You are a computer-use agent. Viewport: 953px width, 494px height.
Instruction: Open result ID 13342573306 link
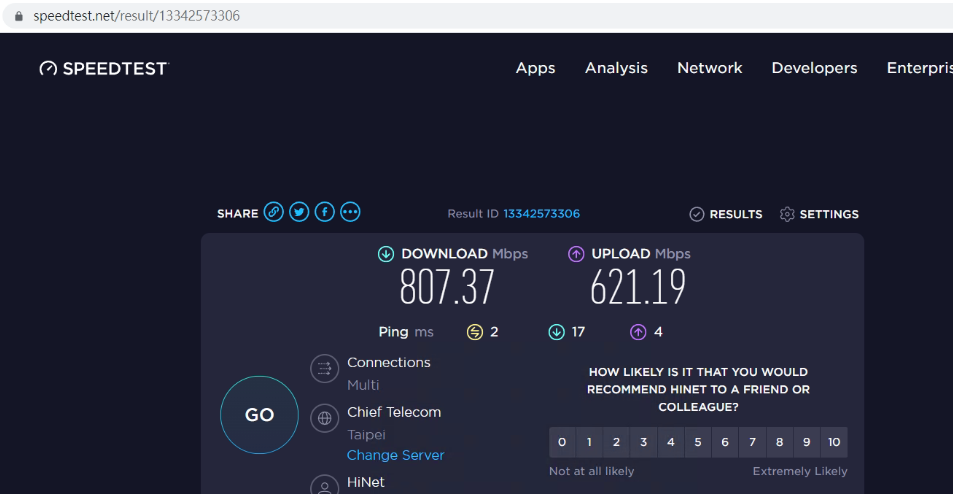(542, 214)
